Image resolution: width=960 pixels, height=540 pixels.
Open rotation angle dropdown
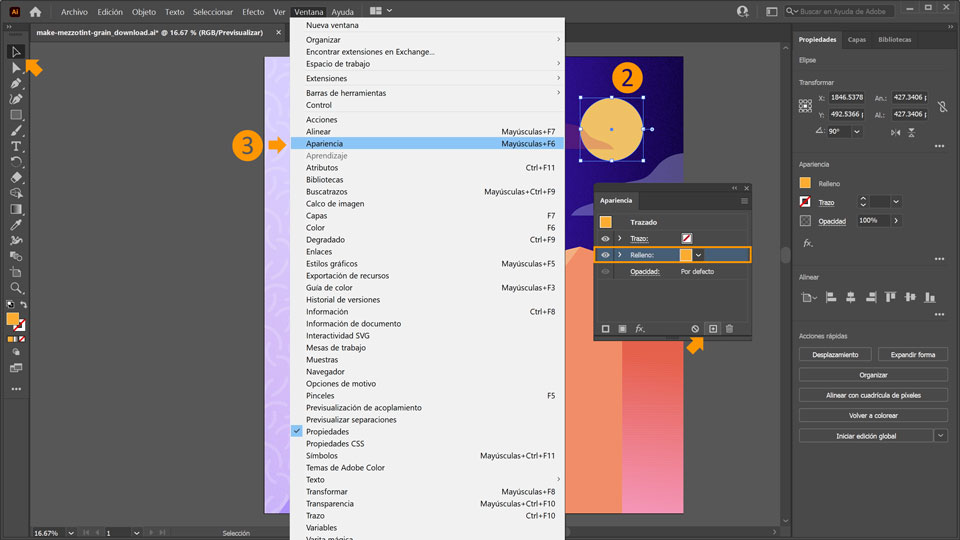[x=857, y=132]
